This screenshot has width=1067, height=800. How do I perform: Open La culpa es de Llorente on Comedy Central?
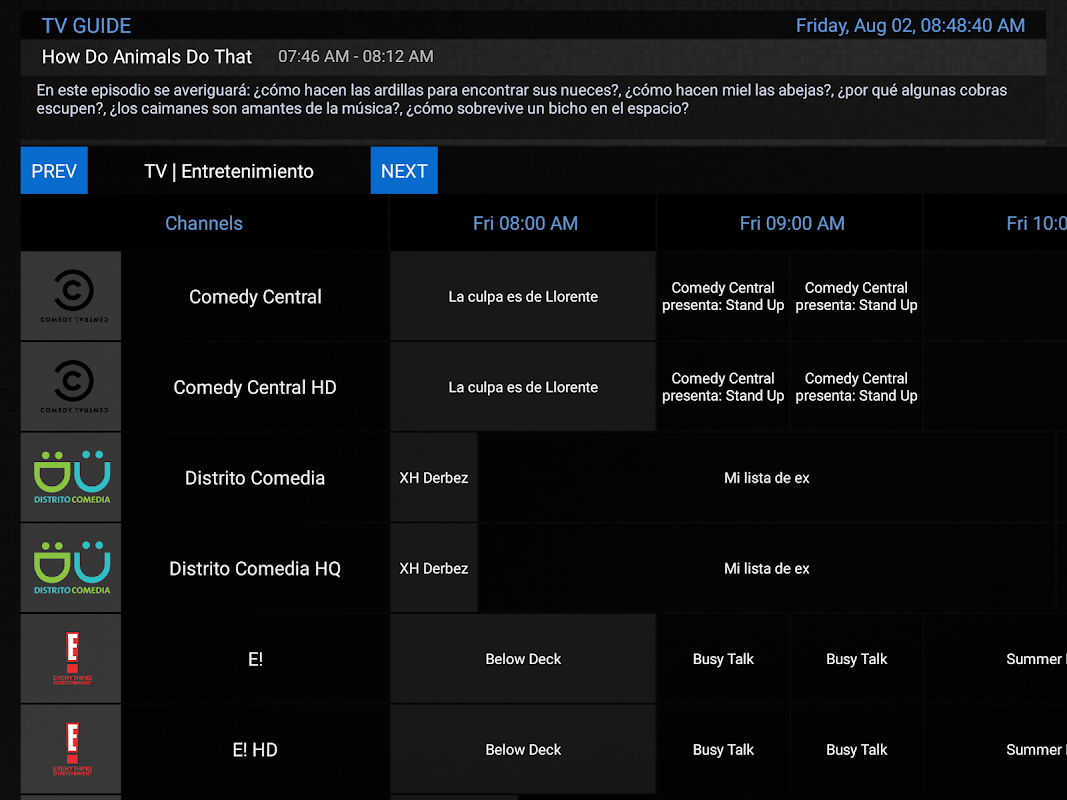(x=523, y=297)
